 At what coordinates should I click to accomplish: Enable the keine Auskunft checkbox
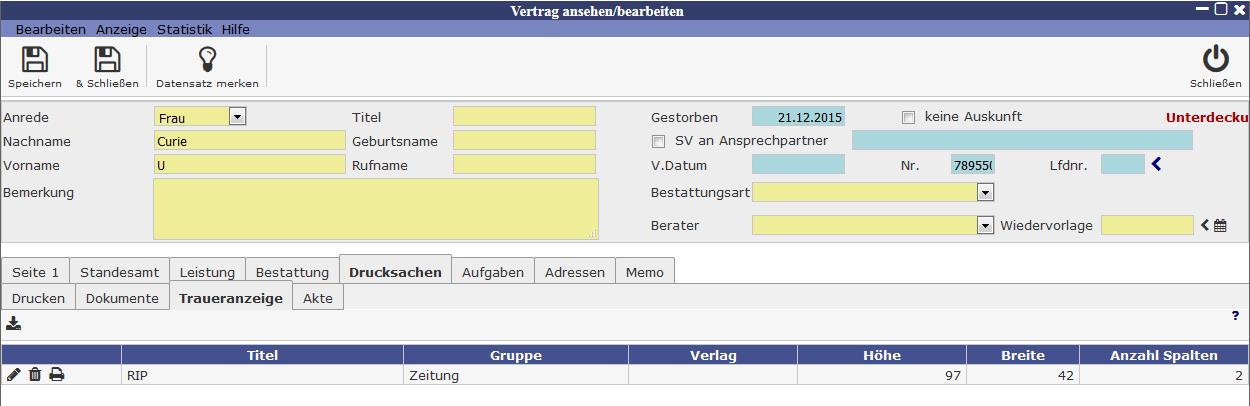pyautogui.click(x=908, y=117)
